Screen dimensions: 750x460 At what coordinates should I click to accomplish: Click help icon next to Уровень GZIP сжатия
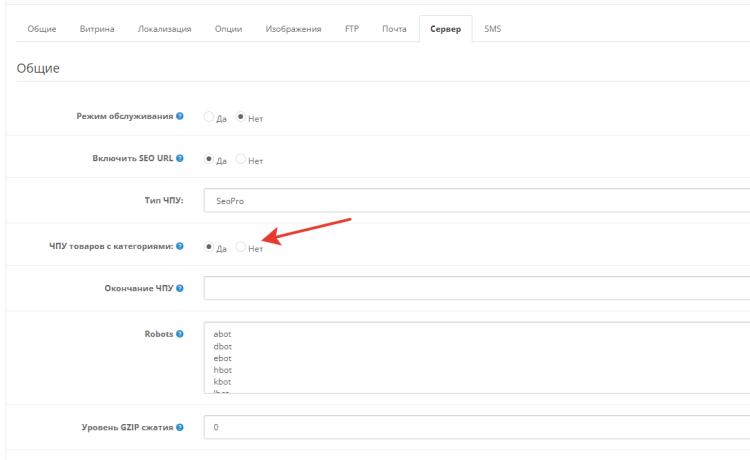click(180, 427)
